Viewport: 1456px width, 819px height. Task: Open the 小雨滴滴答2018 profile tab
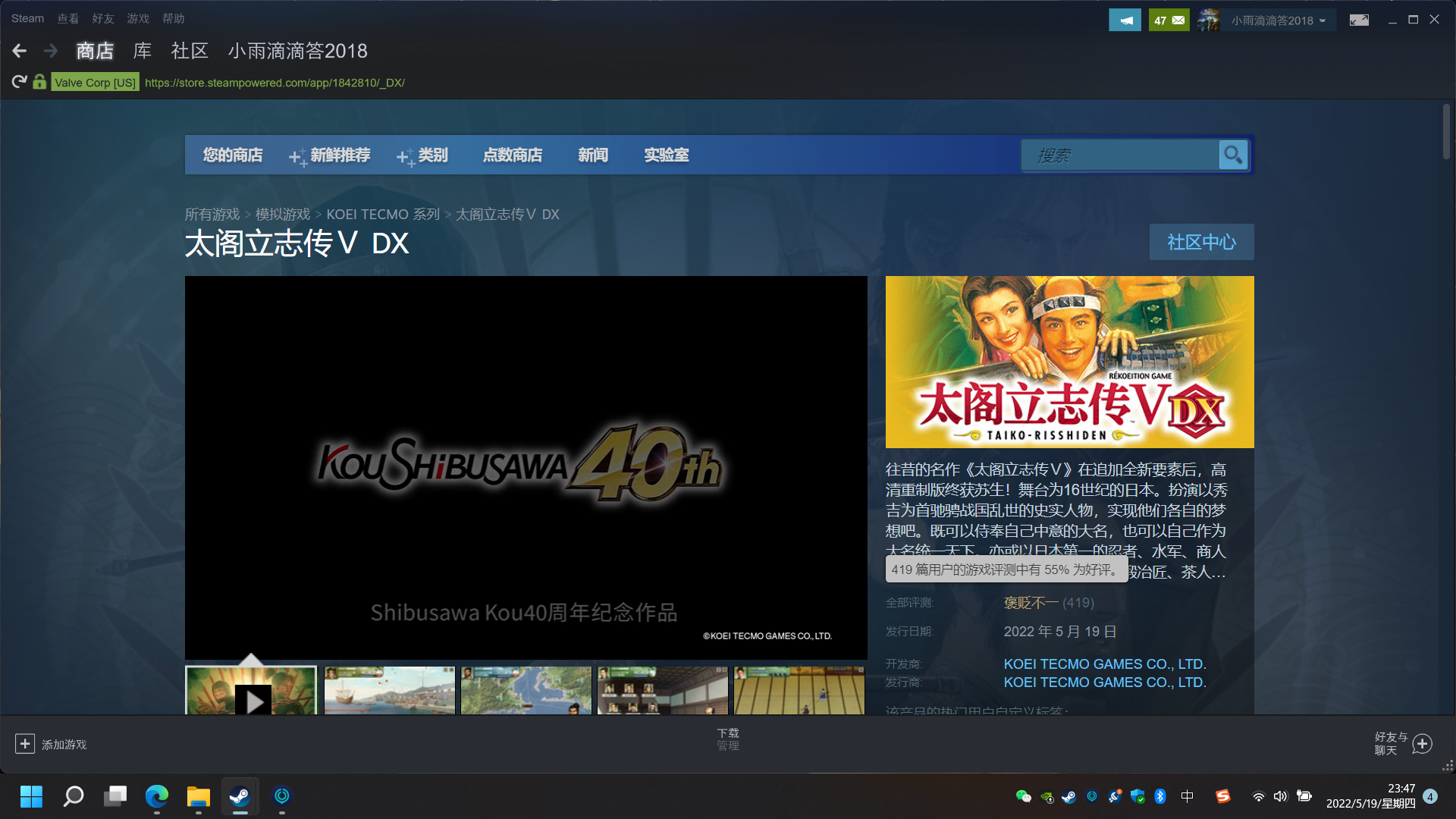(298, 51)
